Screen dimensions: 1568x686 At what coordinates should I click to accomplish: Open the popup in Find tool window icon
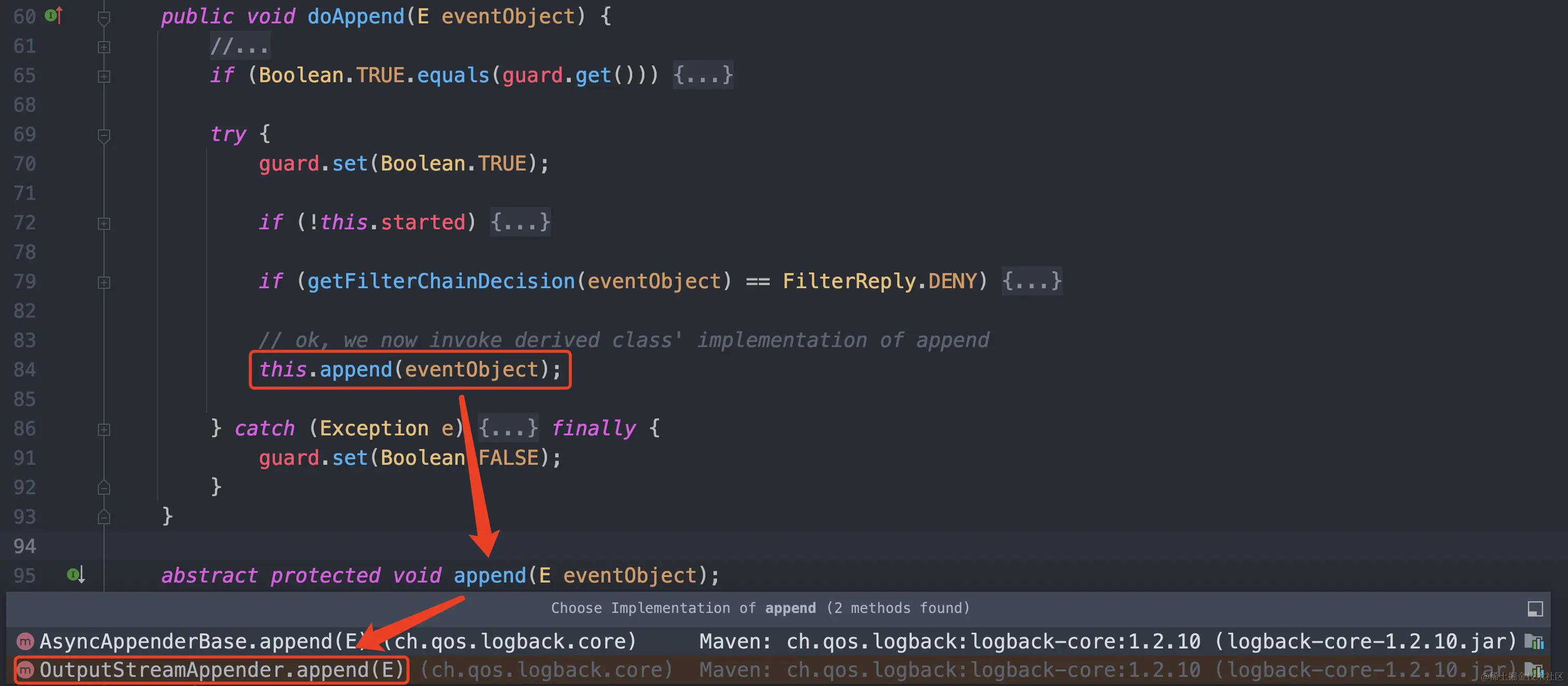(x=1534, y=608)
